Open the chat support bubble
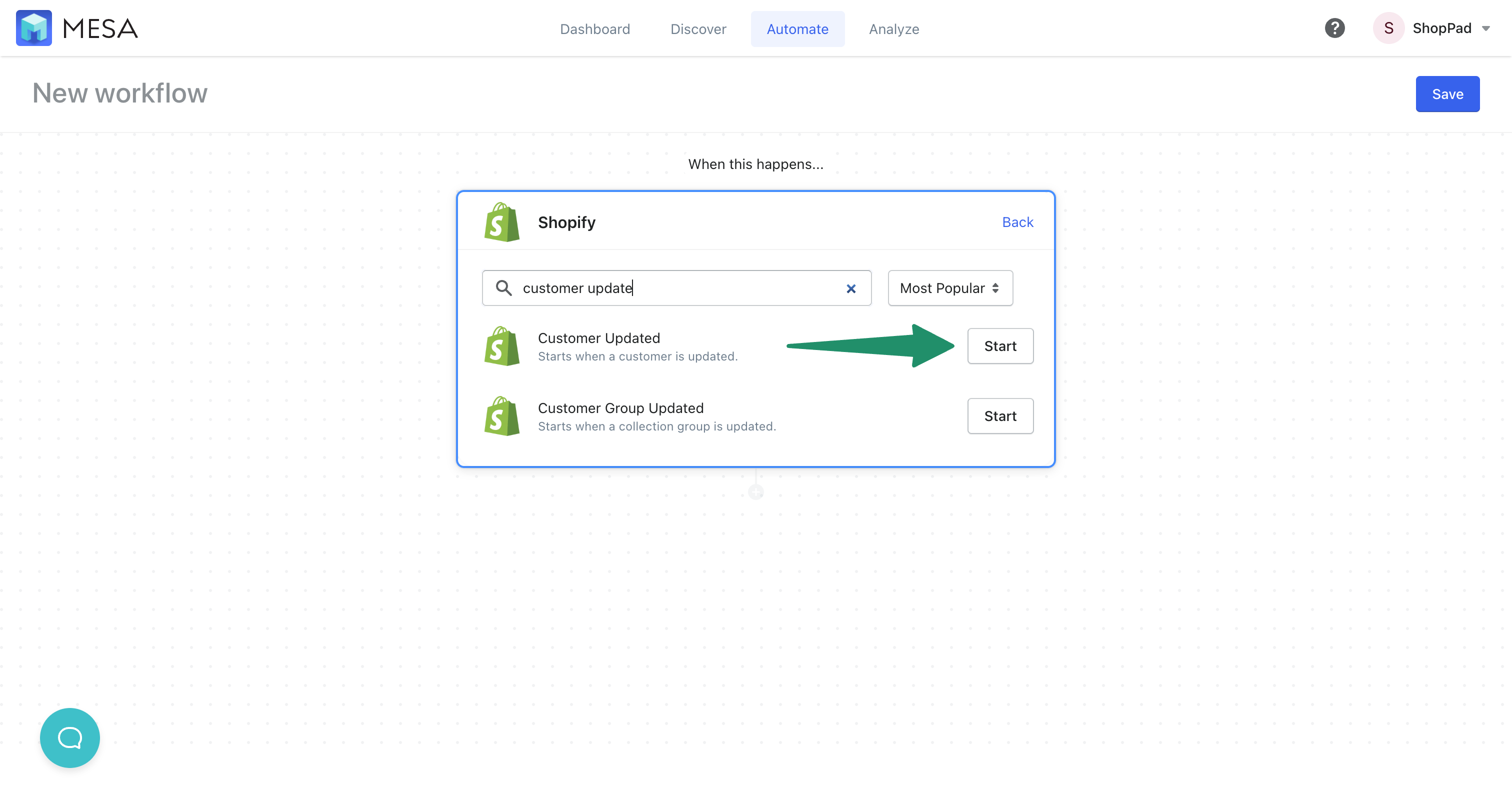The image size is (1512, 808). [70, 737]
